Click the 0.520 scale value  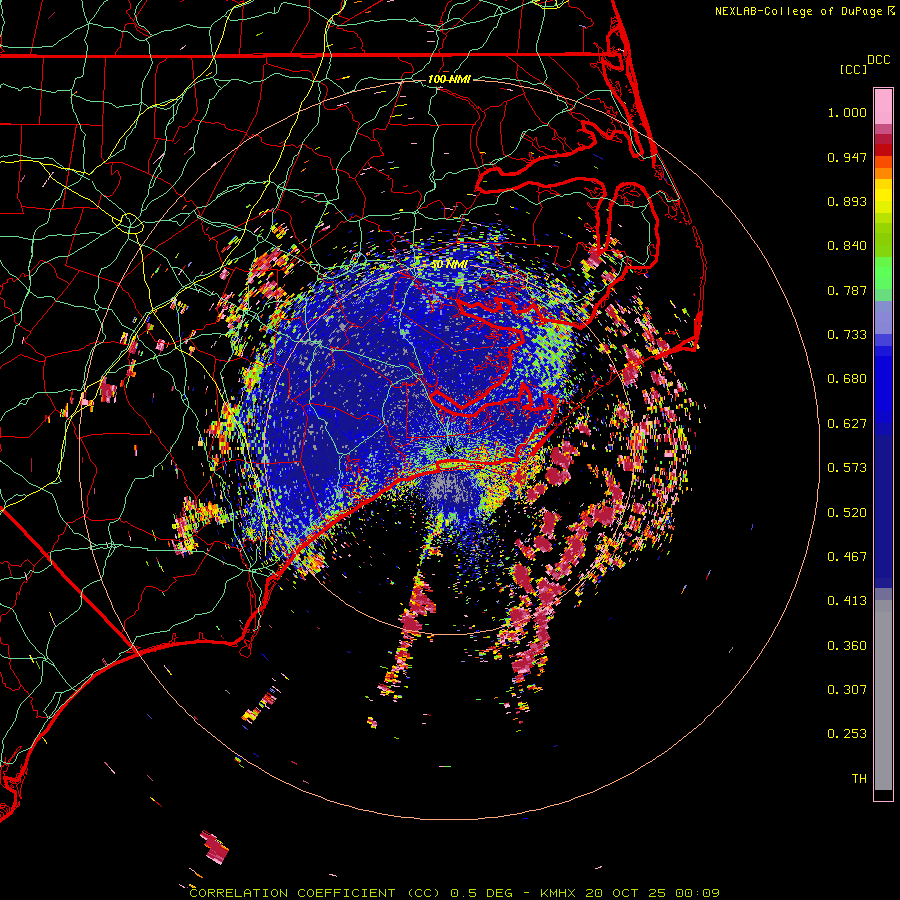point(847,513)
